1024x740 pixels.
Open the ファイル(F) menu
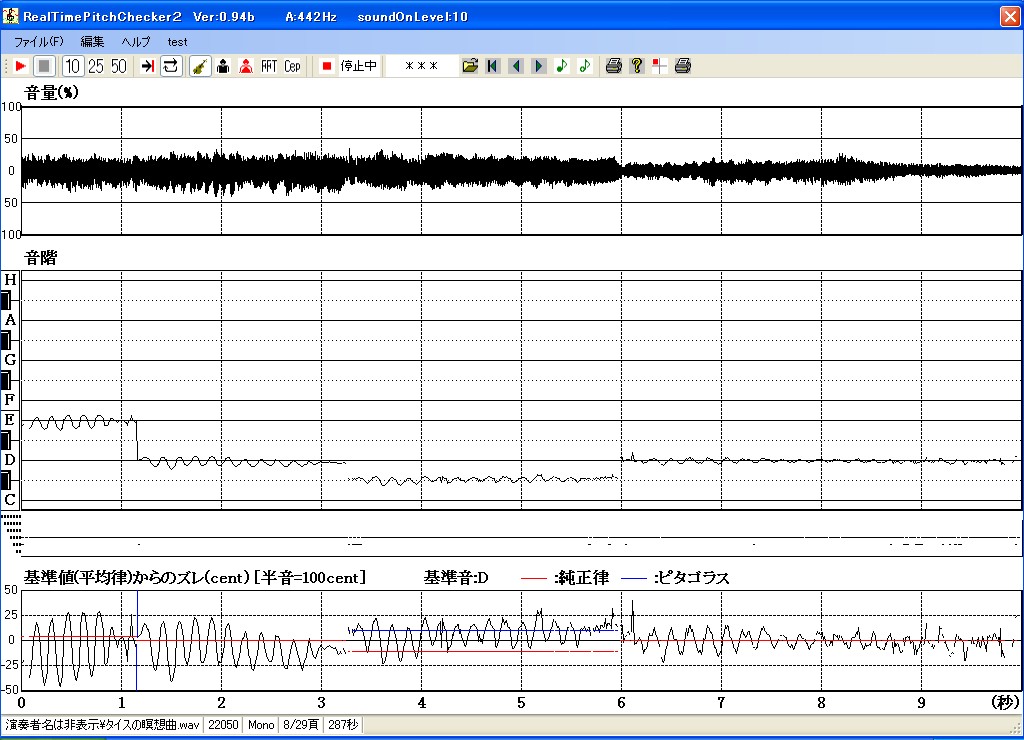39,42
